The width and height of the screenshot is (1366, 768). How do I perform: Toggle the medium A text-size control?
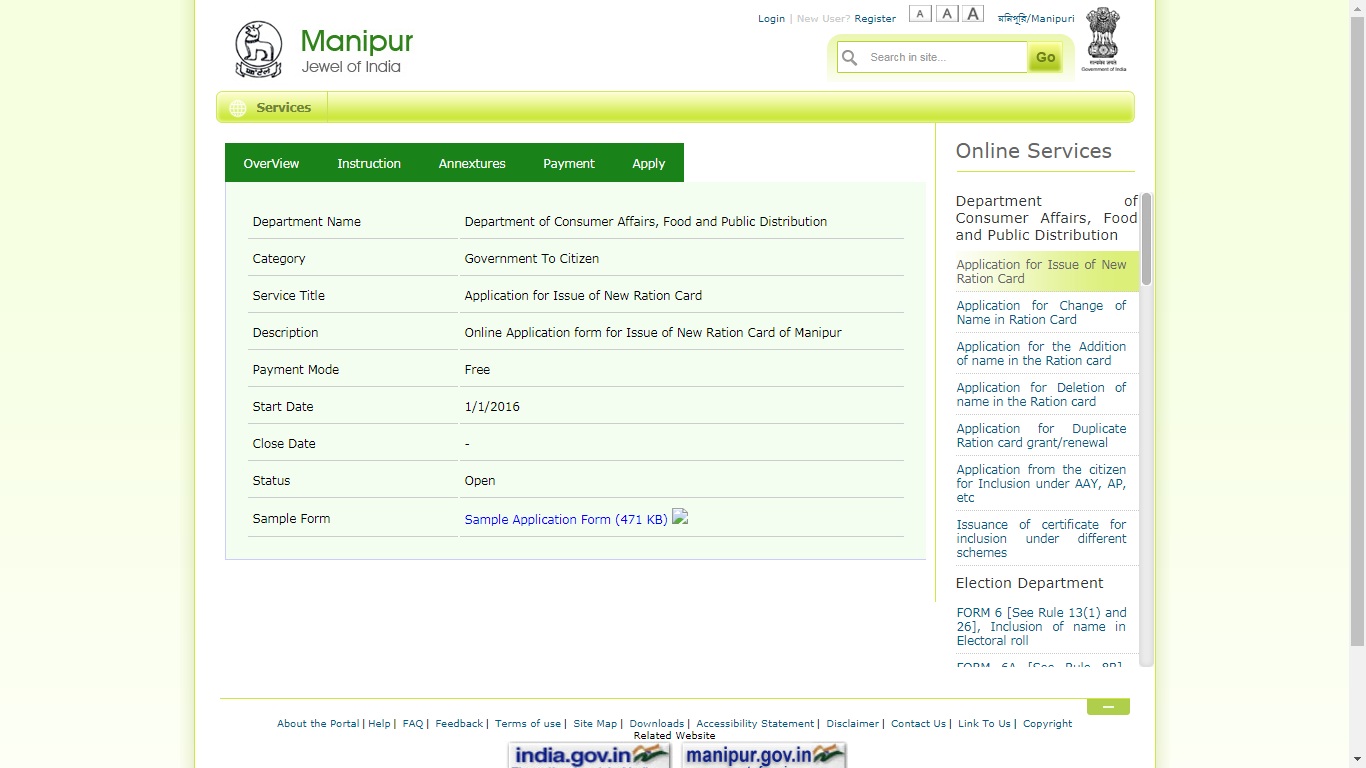coord(947,13)
